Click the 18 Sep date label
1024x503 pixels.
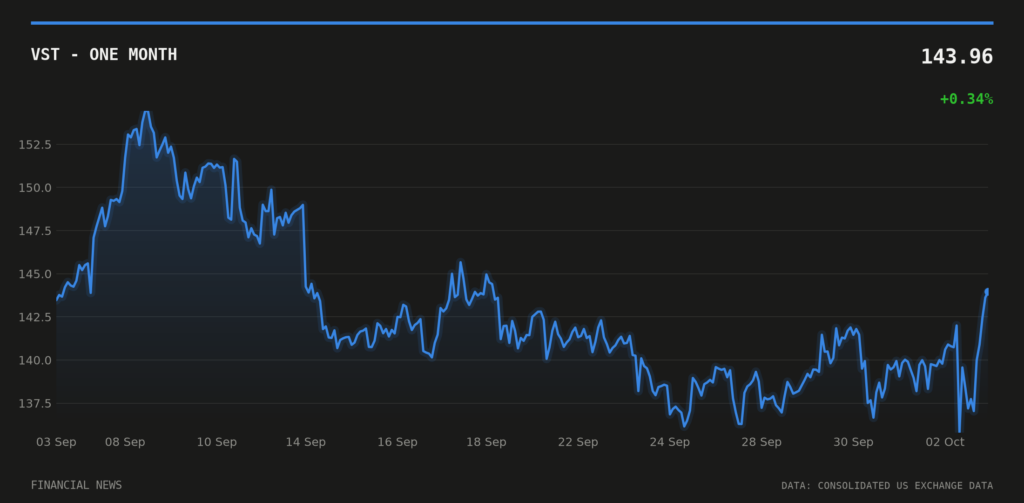(486, 442)
